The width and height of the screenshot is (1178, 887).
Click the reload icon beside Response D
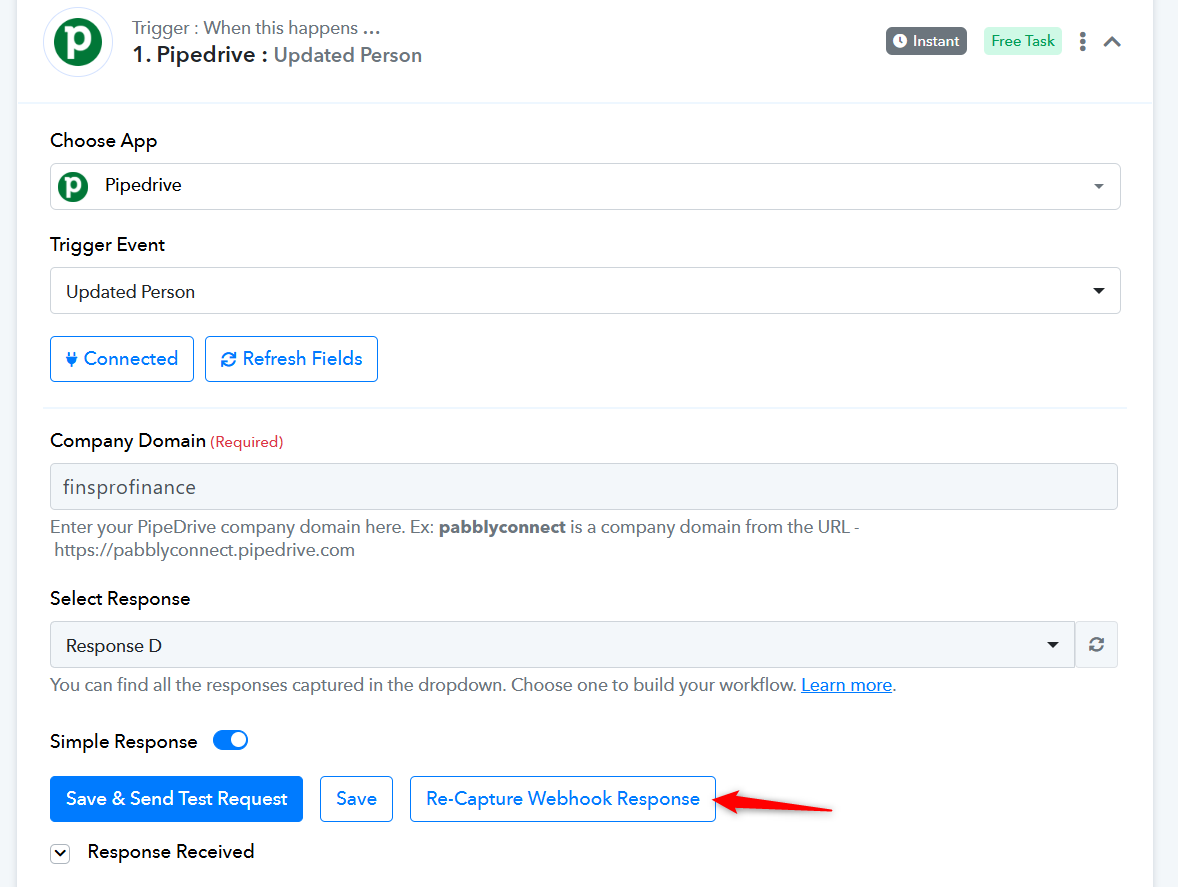tap(1096, 644)
